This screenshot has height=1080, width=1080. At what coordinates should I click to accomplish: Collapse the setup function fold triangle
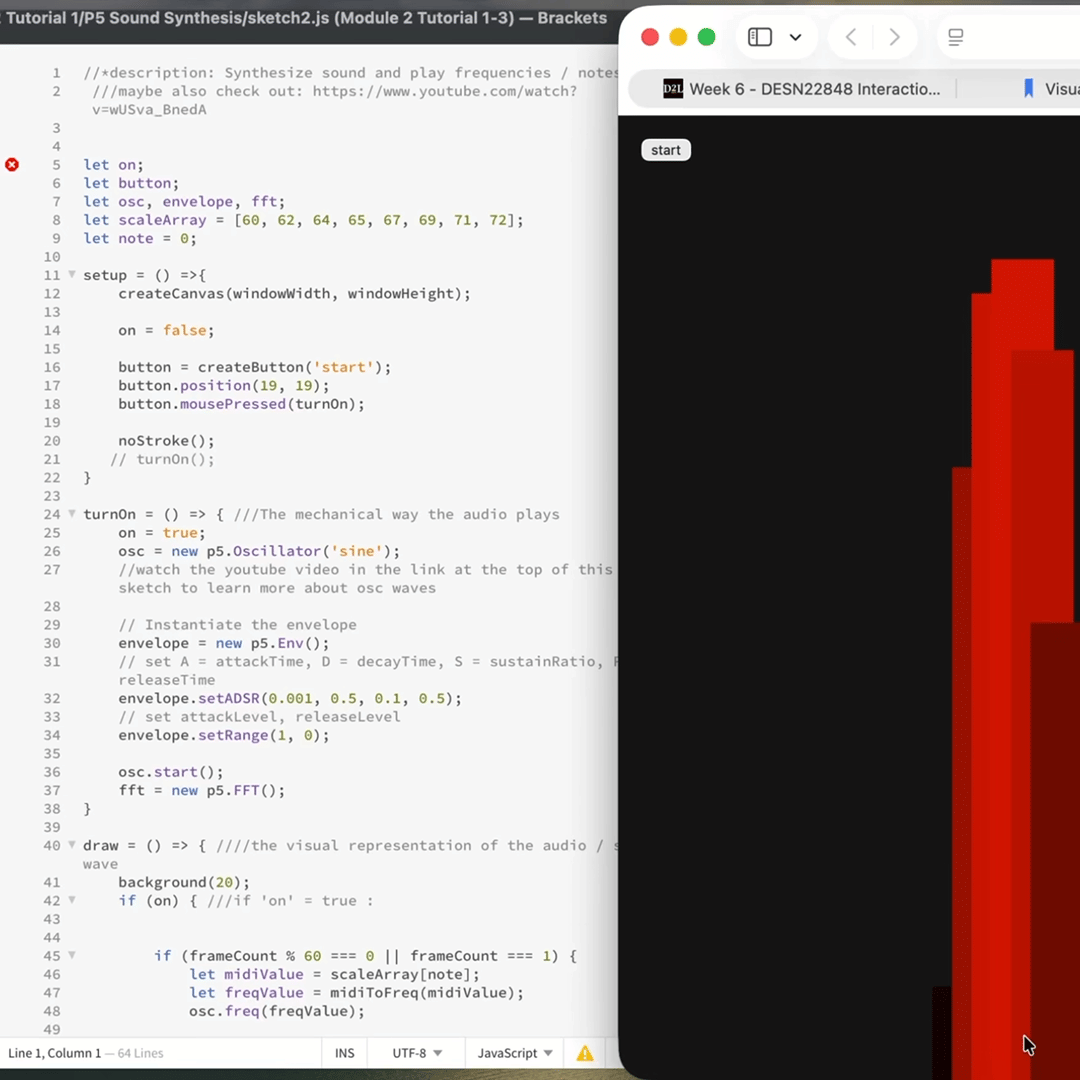coord(72,275)
